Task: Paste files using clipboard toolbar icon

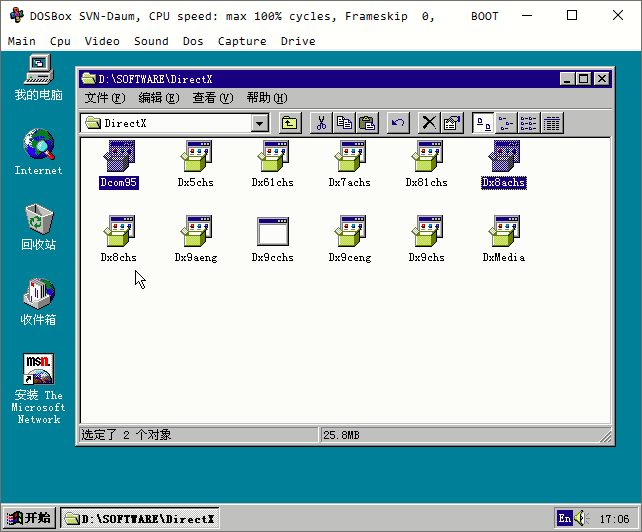Action: click(367, 123)
